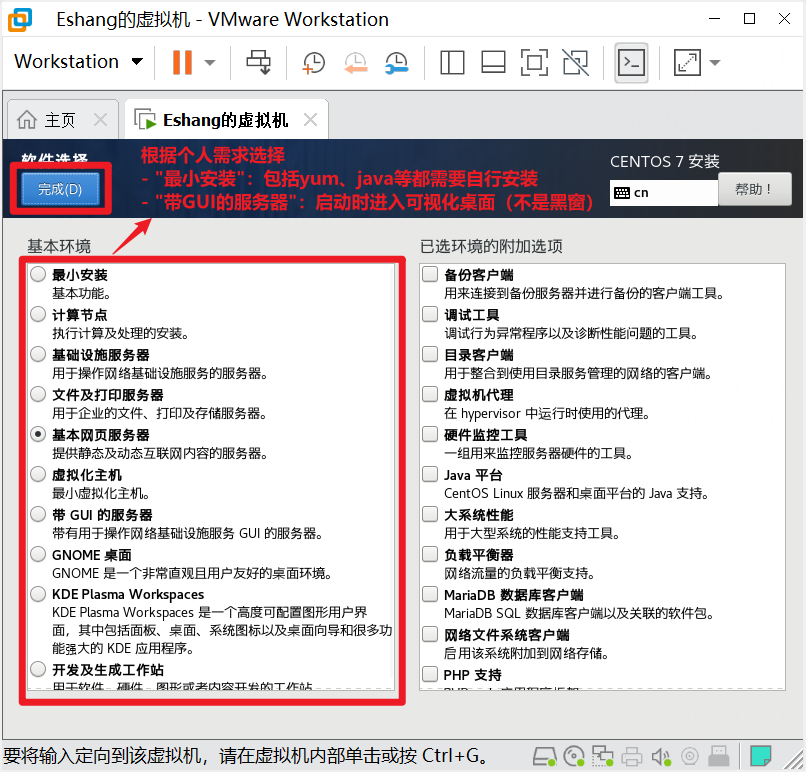Image resolution: width=806 pixels, height=772 pixels.
Task: Select KDE Plasma Workspaces radio option
Action: tap(38, 594)
